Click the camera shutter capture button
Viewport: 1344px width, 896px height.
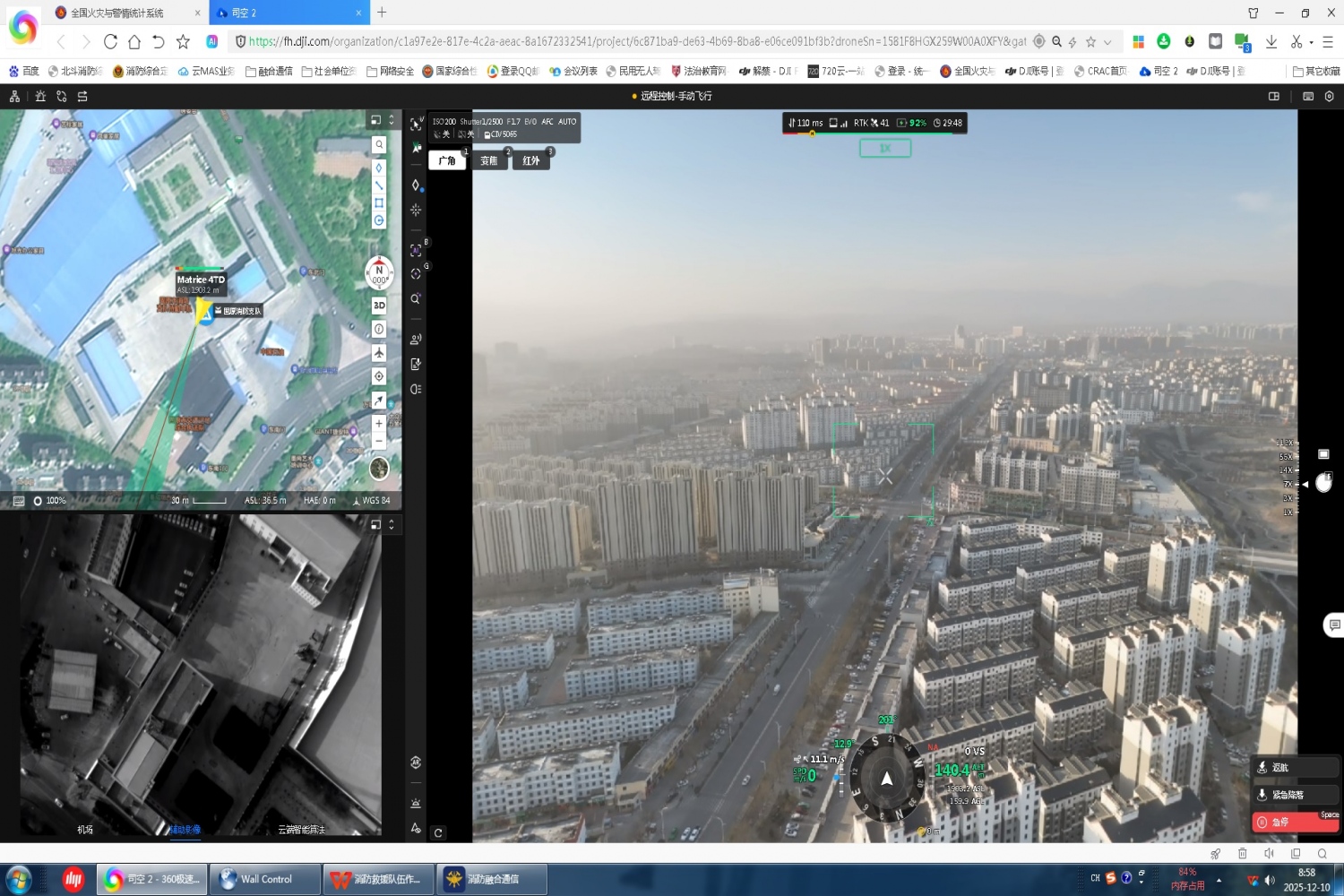(1323, 484)
